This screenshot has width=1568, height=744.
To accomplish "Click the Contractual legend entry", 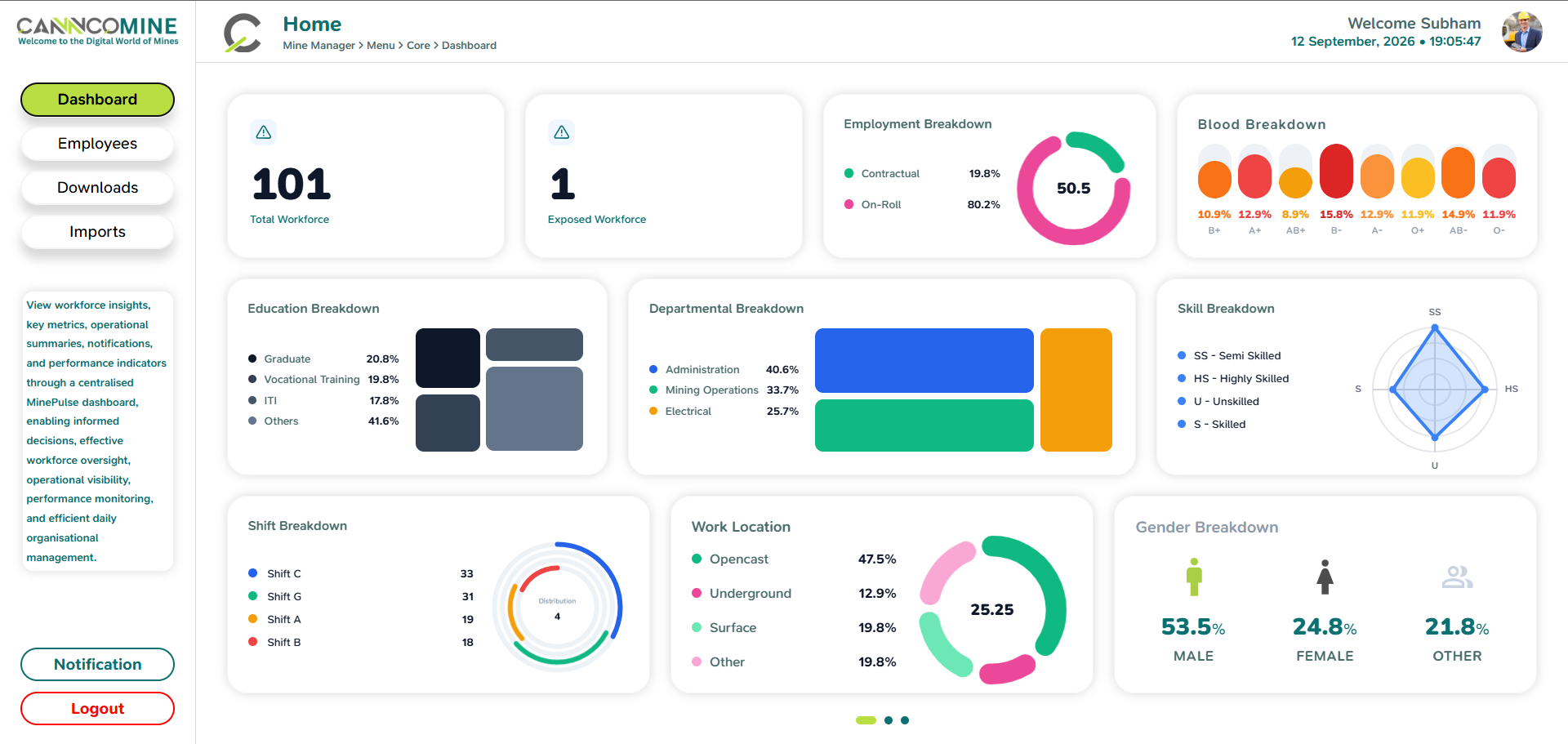I will click(x=922, y=174).
